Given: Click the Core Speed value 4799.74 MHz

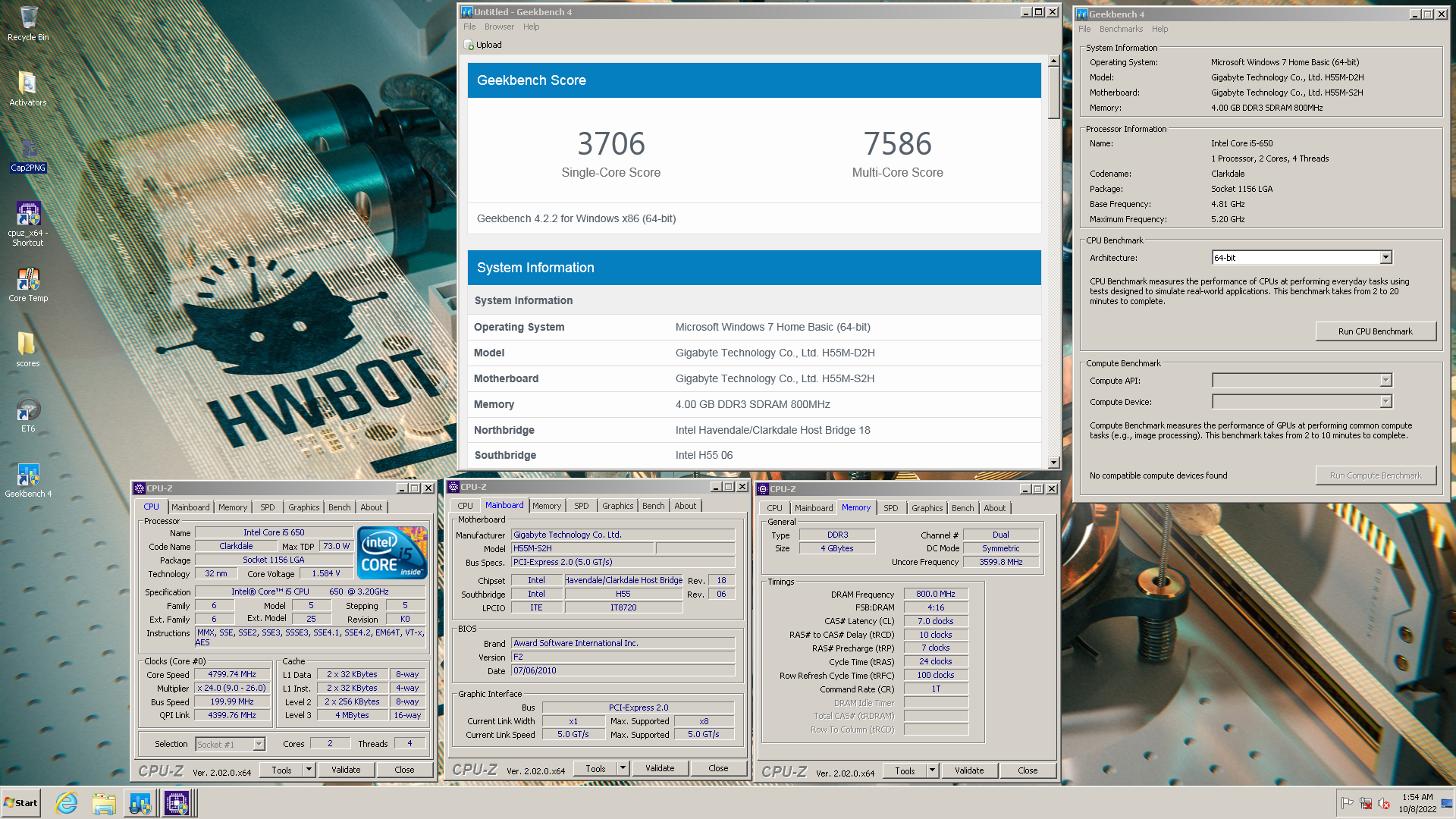Looking at the screenshot, I should tap(232, 674).
